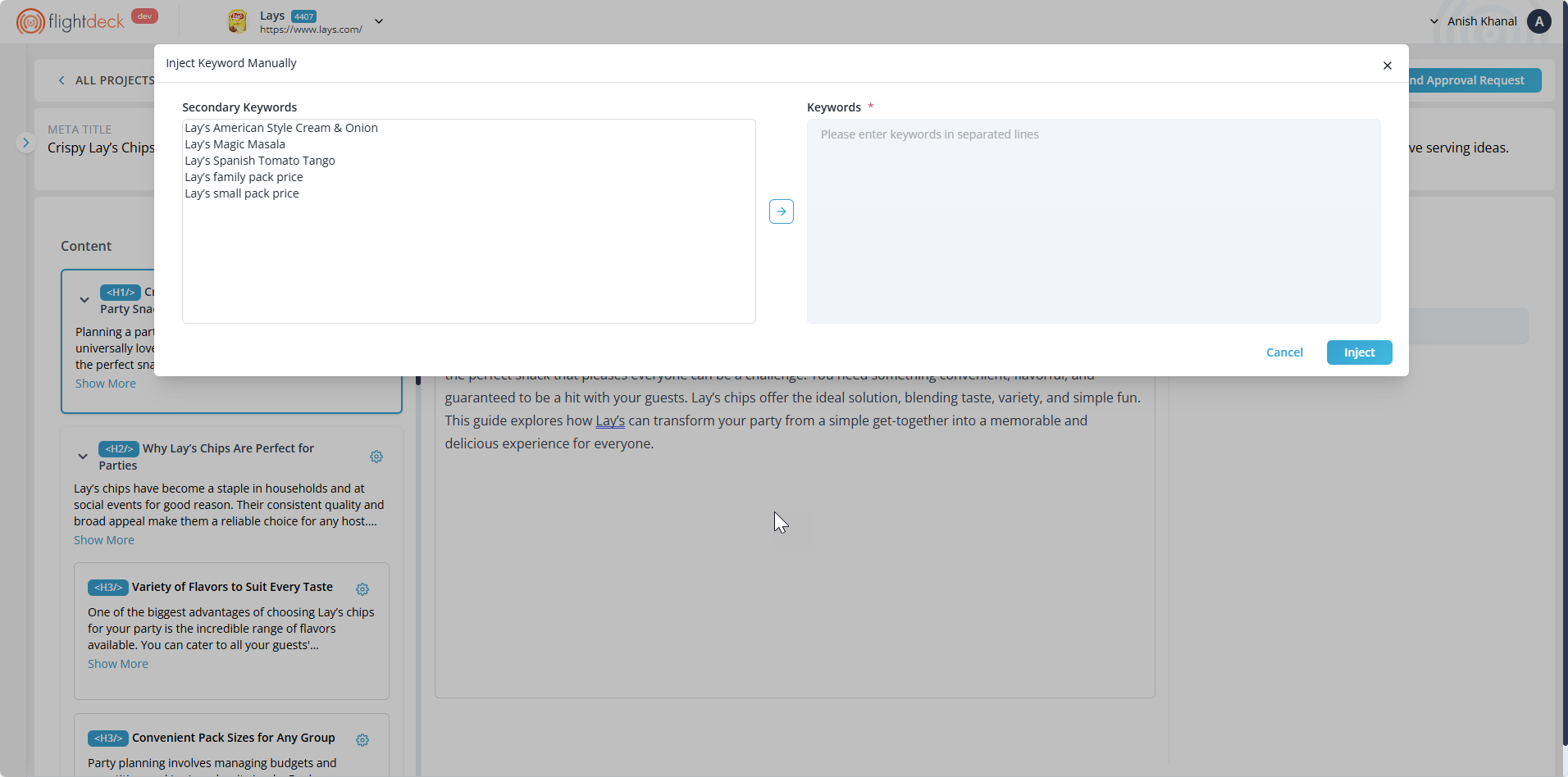
Task: Click the underlined Lay's word in editor
Action: 610,420
